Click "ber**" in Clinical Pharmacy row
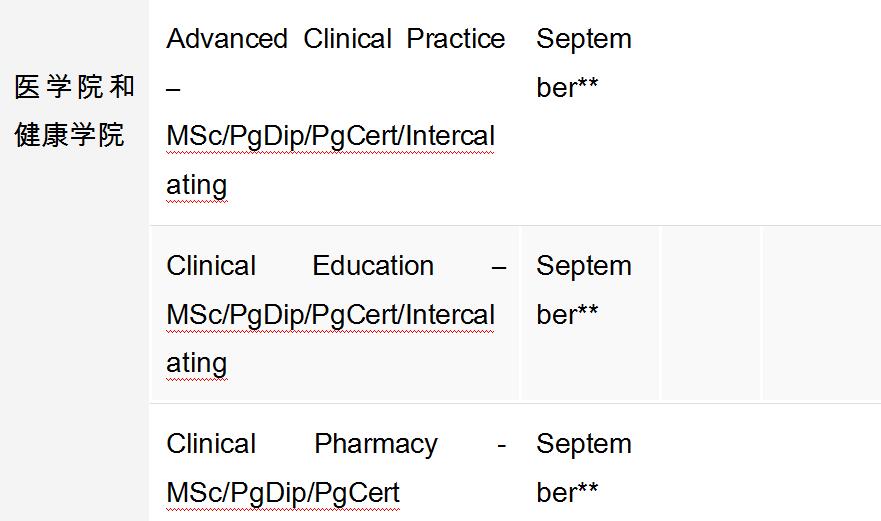881x521 pixels. (567, 493)
